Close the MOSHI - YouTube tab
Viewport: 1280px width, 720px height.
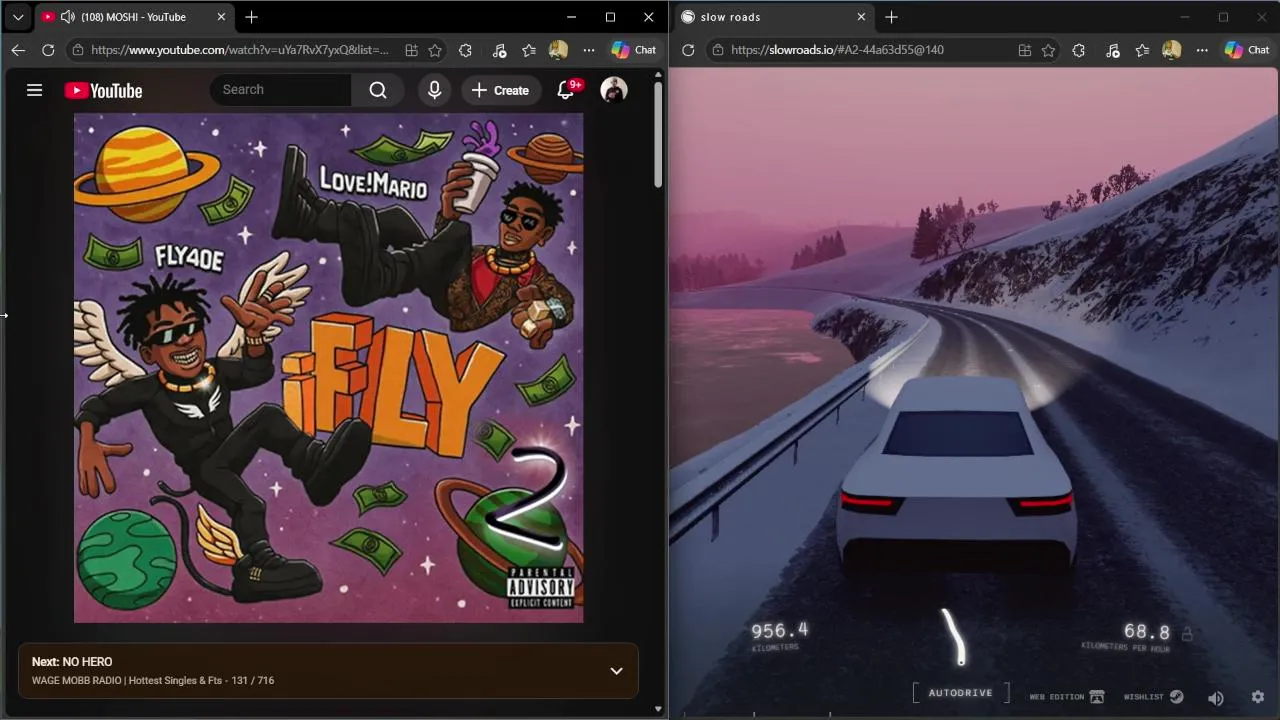(221, 17)
